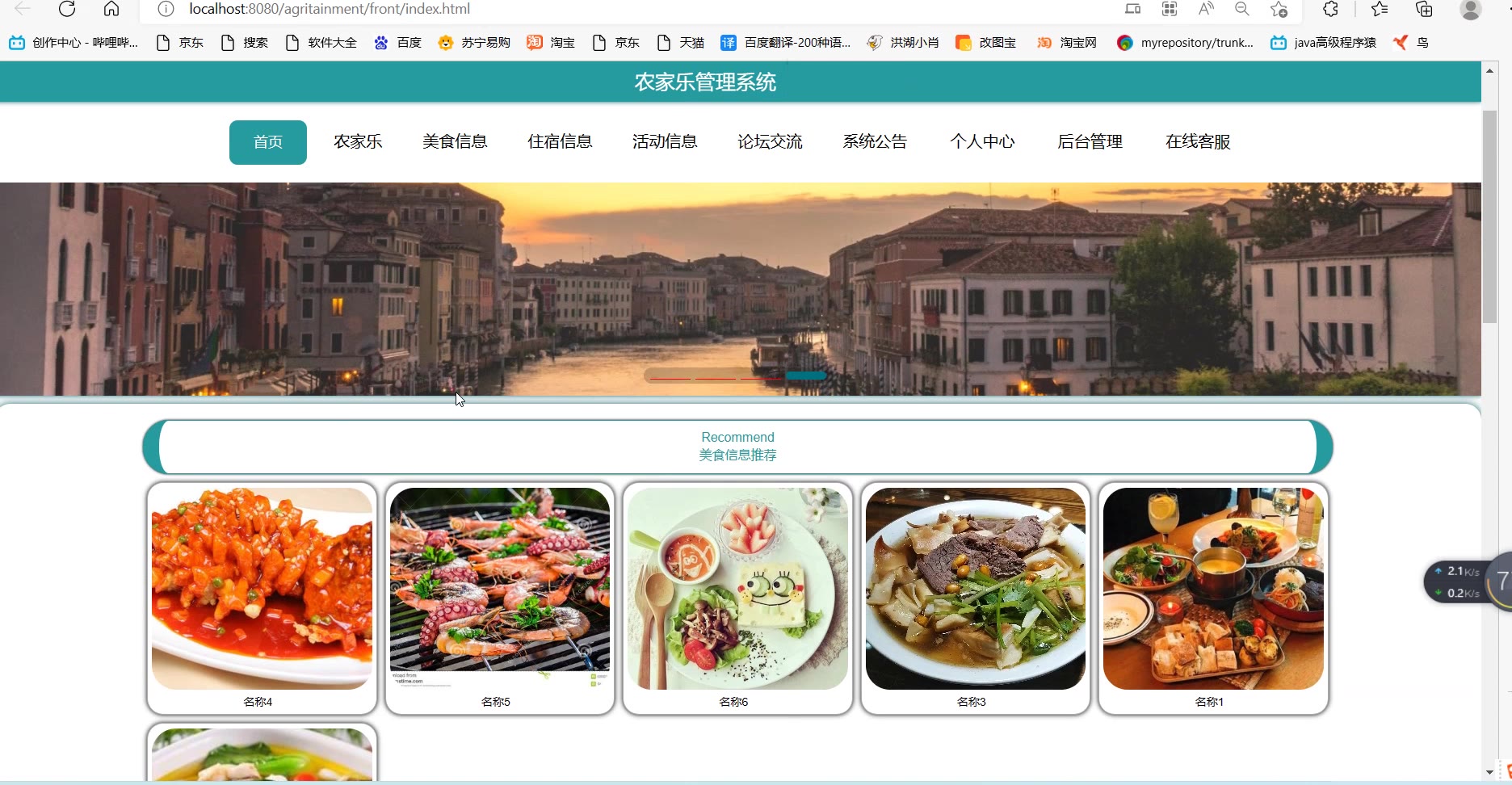The width and height of the screenshot is (1512, 785).
Task: Open the 住宿信息 menu item
Action: [x=560, y=142]
